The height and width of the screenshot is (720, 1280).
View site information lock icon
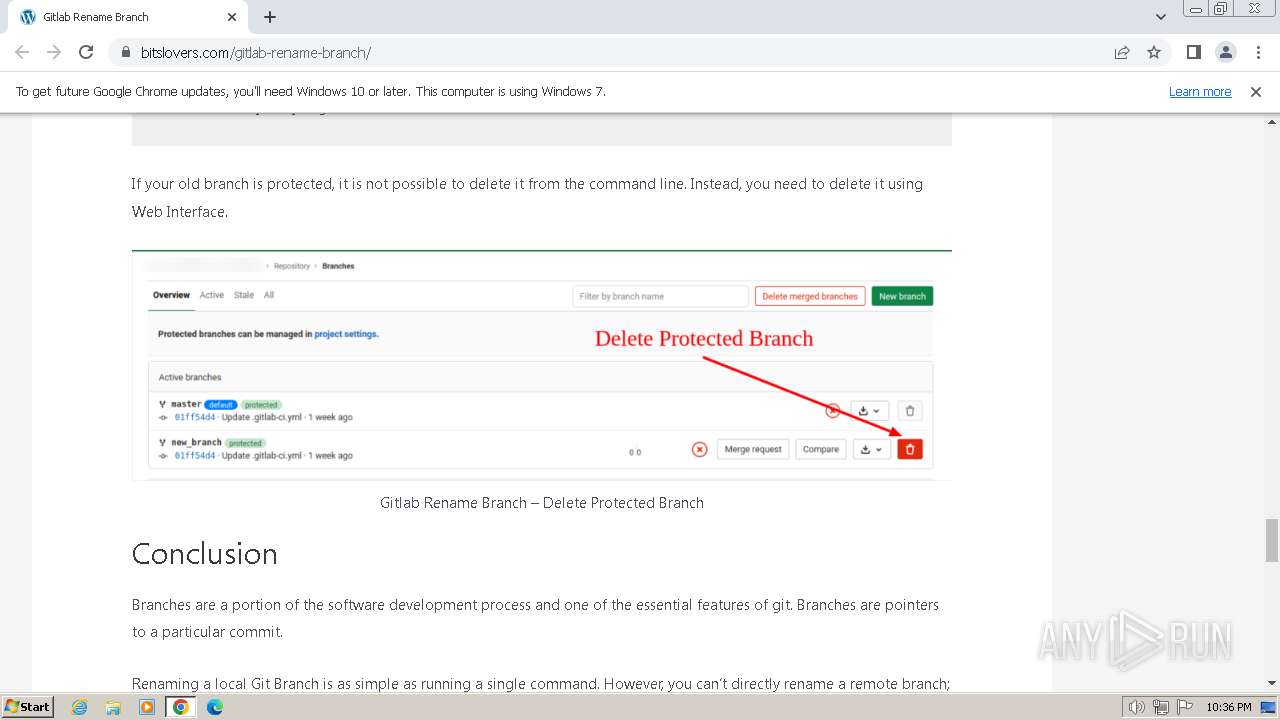[126, 52]
